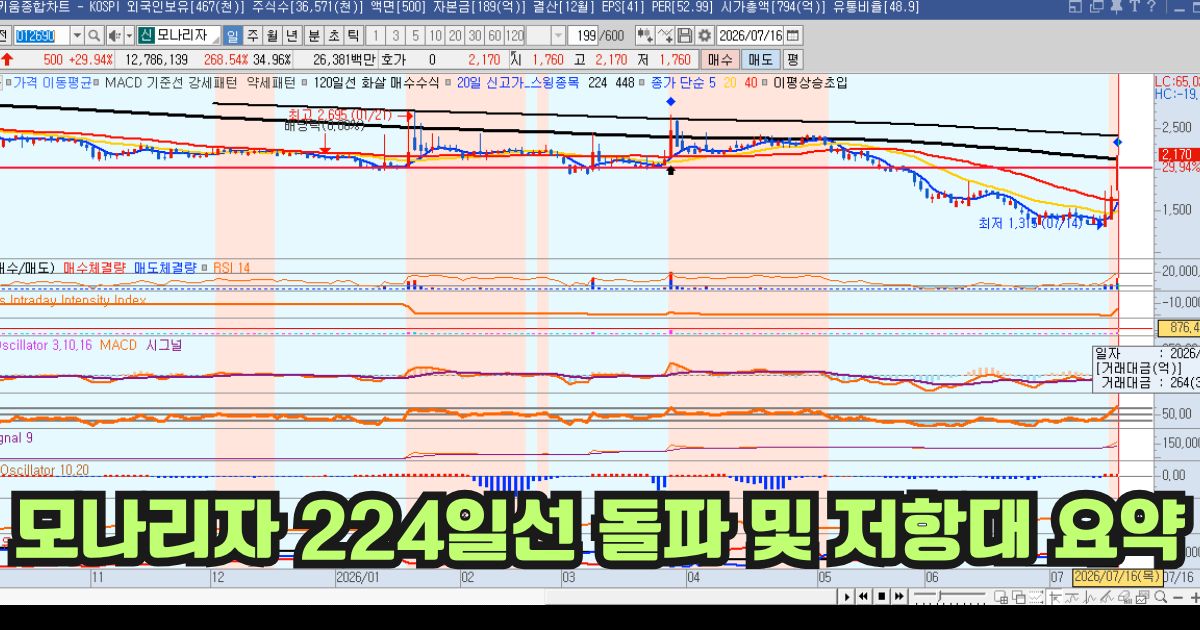The width and height of the screenshot is (1200, 630).
Task: Choose the 1 interval button
Action: point(375,36)
